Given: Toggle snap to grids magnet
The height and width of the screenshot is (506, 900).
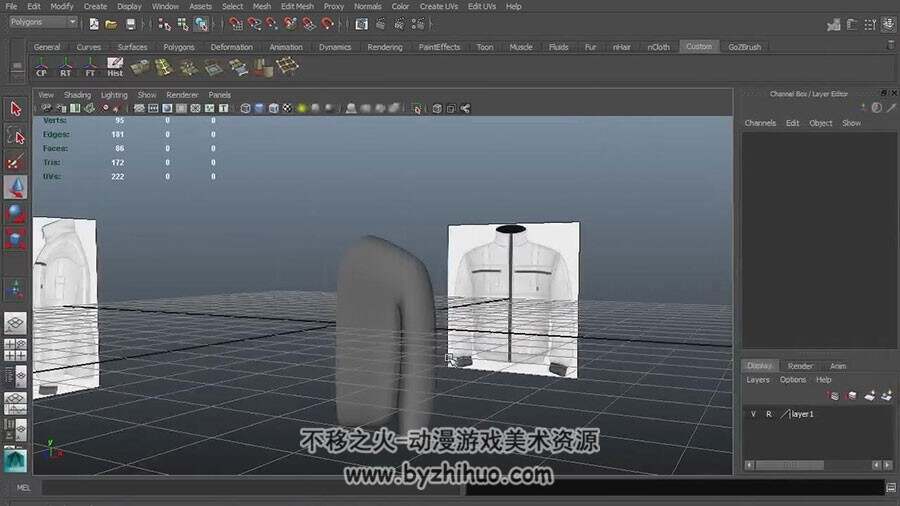Looking at the screenshot, I should pyautogui.click(x=235, y=24).
